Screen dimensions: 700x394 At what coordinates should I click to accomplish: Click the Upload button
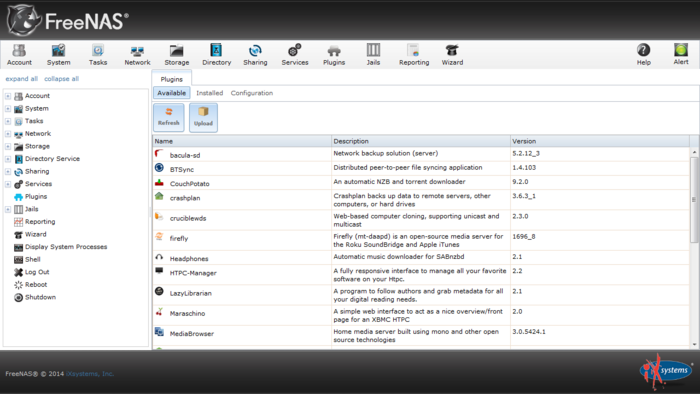click(203, 117)
